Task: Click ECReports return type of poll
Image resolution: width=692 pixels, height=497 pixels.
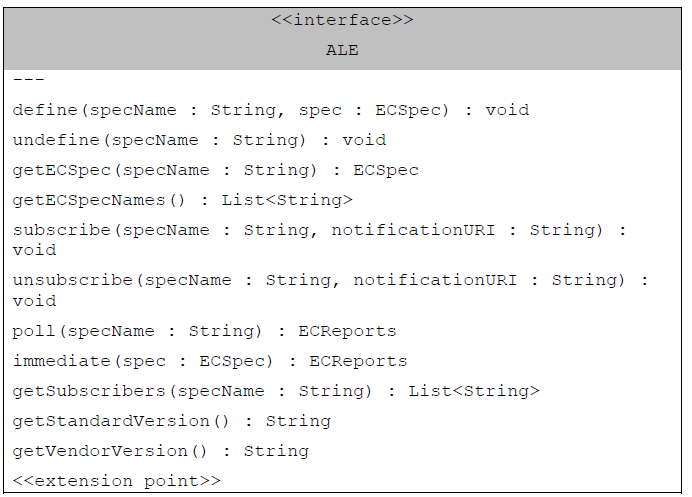Action: [347, 331]
